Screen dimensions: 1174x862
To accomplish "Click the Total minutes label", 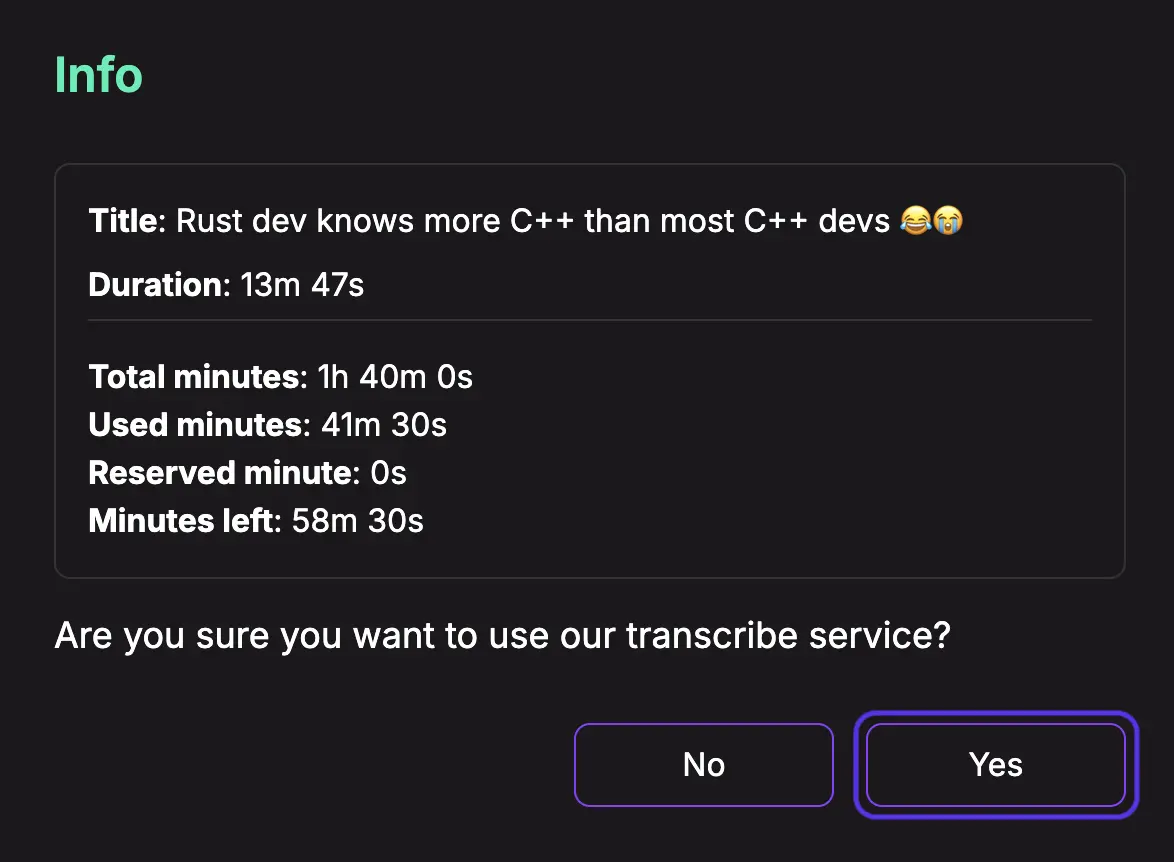I will (198, 377).
